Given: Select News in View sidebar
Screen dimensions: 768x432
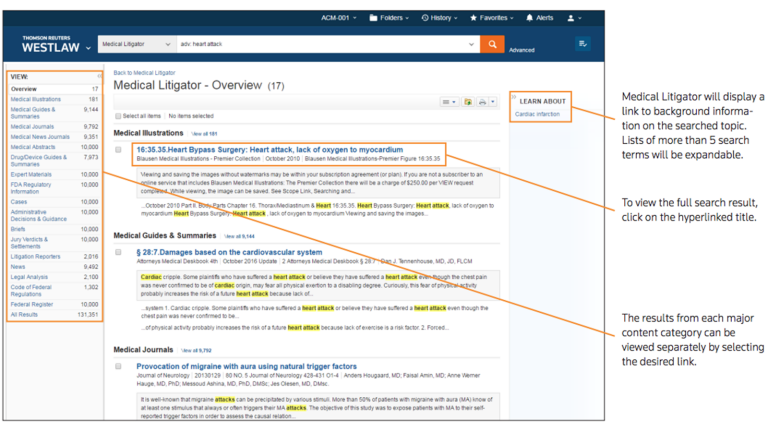Looking at the screenshot, I should (18, 267).
